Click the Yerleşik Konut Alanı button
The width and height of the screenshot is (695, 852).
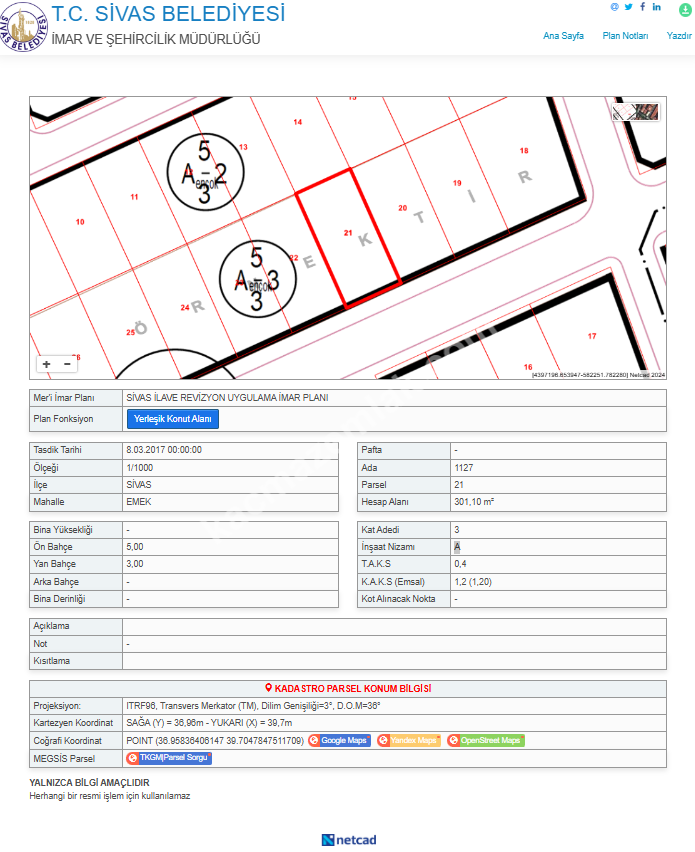coord(173,419)
